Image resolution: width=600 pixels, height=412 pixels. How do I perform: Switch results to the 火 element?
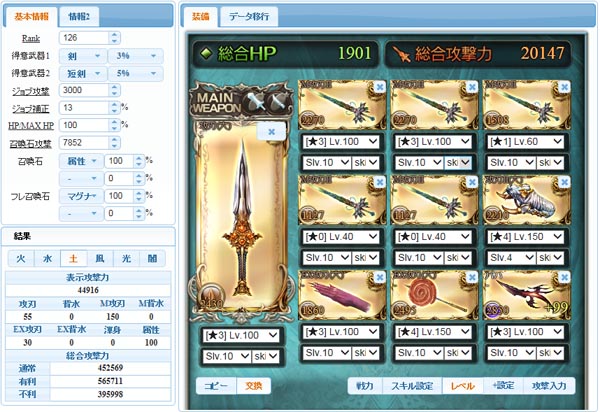click(21, 259)
